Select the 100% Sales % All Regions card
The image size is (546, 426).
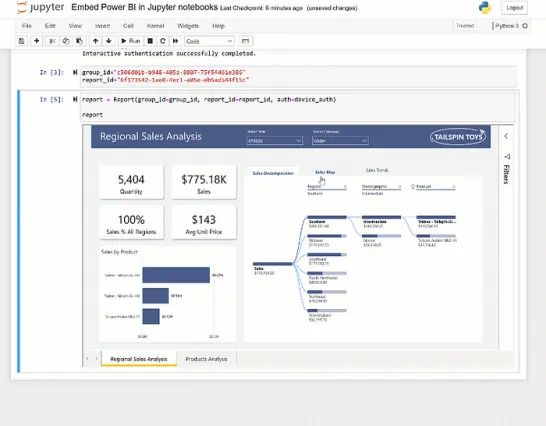click(x=131, y=223)
